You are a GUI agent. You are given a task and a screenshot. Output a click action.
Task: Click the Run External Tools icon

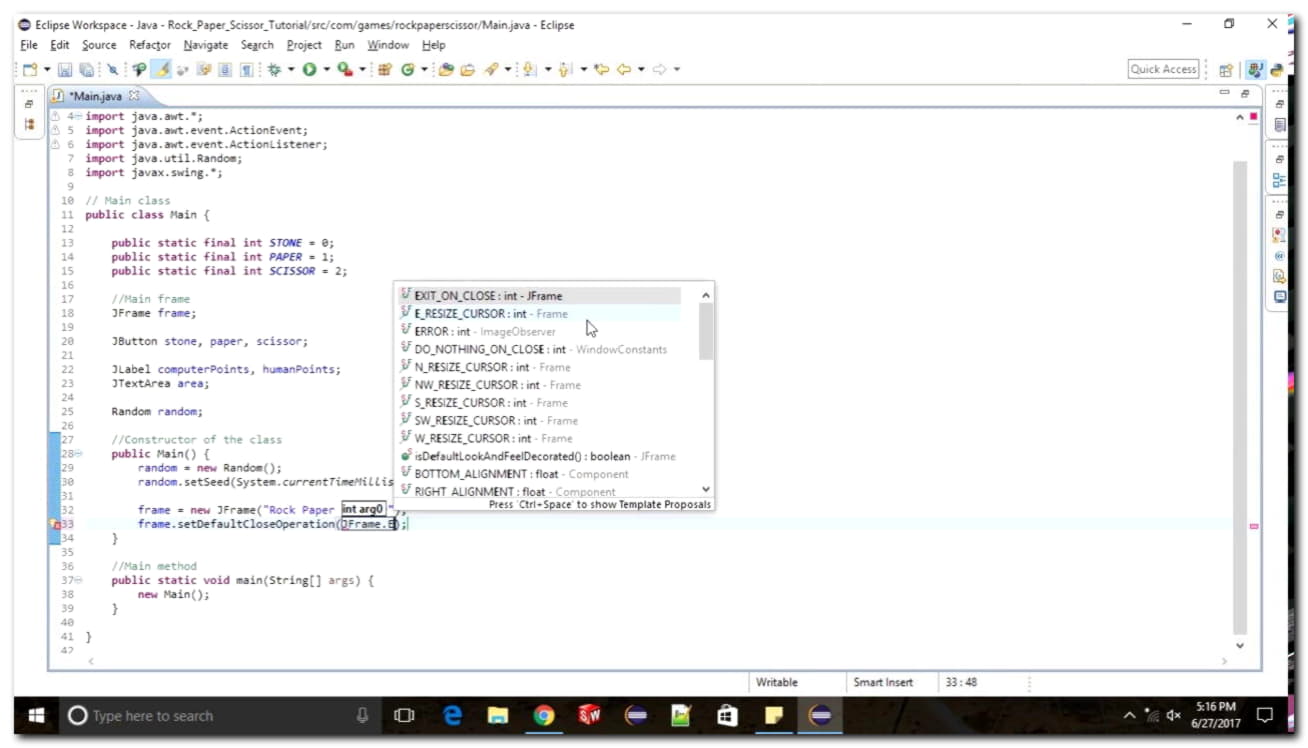pos(344,69)
